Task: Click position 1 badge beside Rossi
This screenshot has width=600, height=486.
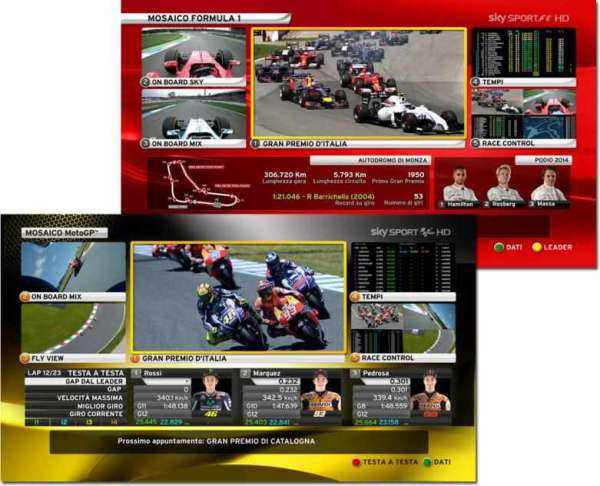Action: coord(136,373)
